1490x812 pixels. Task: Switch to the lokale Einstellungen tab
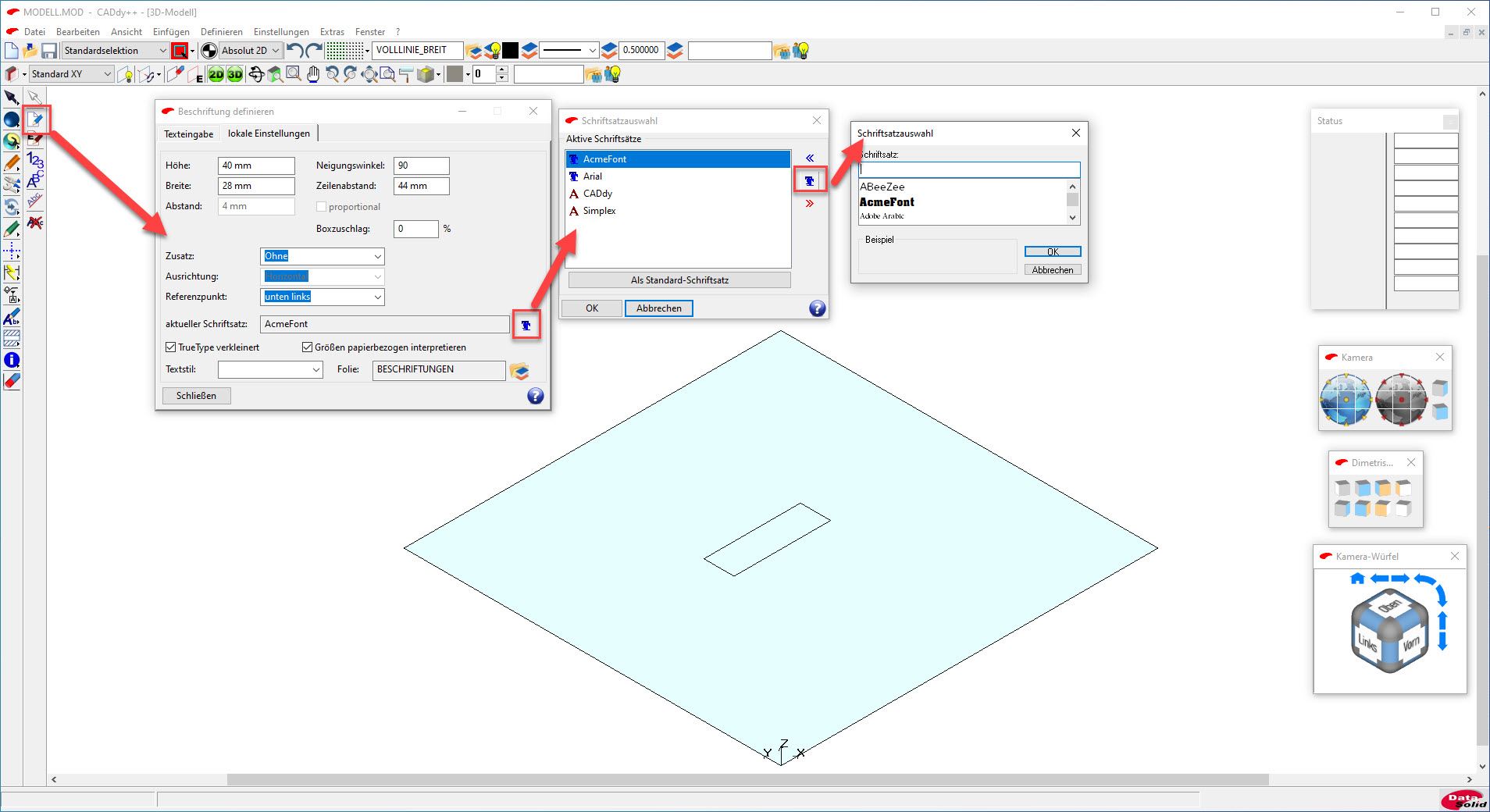click(269, 134)
